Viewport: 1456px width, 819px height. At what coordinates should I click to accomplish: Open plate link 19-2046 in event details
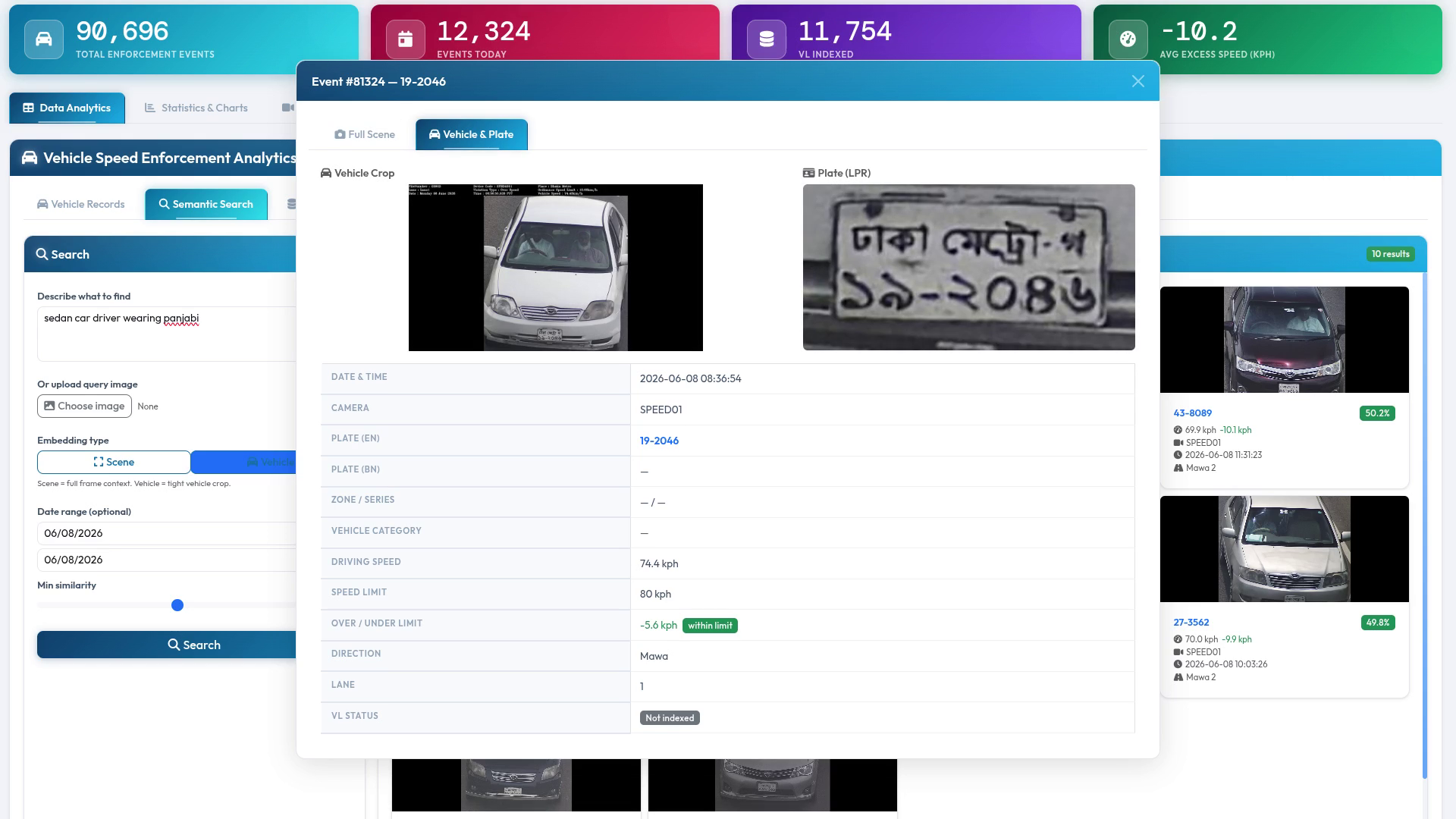pos(659,441)
